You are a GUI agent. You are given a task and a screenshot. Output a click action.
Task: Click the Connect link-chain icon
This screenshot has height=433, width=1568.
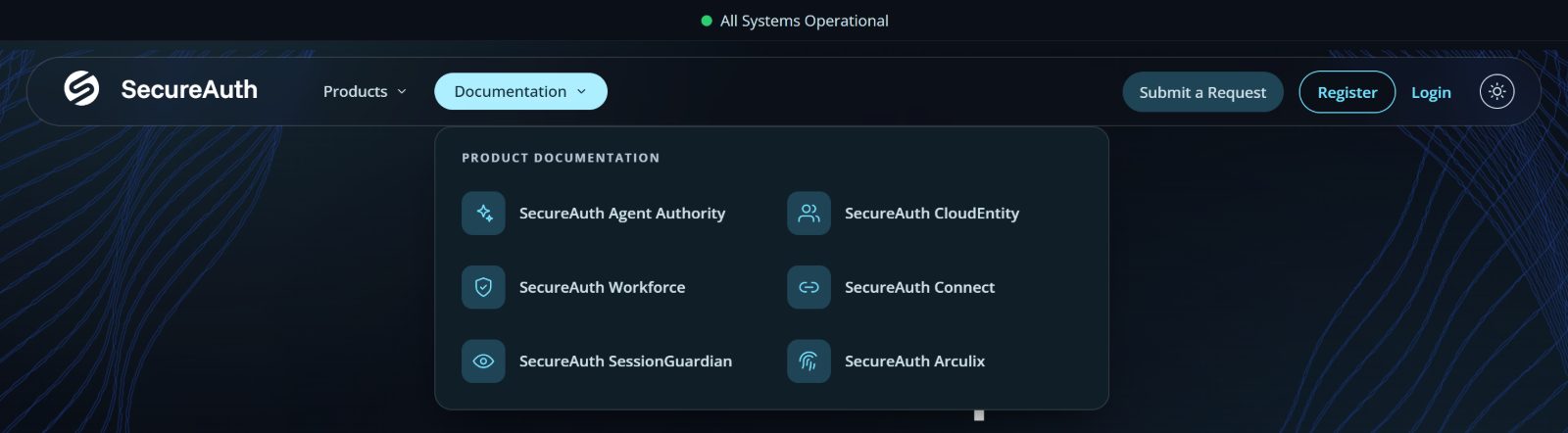[808, 287]
